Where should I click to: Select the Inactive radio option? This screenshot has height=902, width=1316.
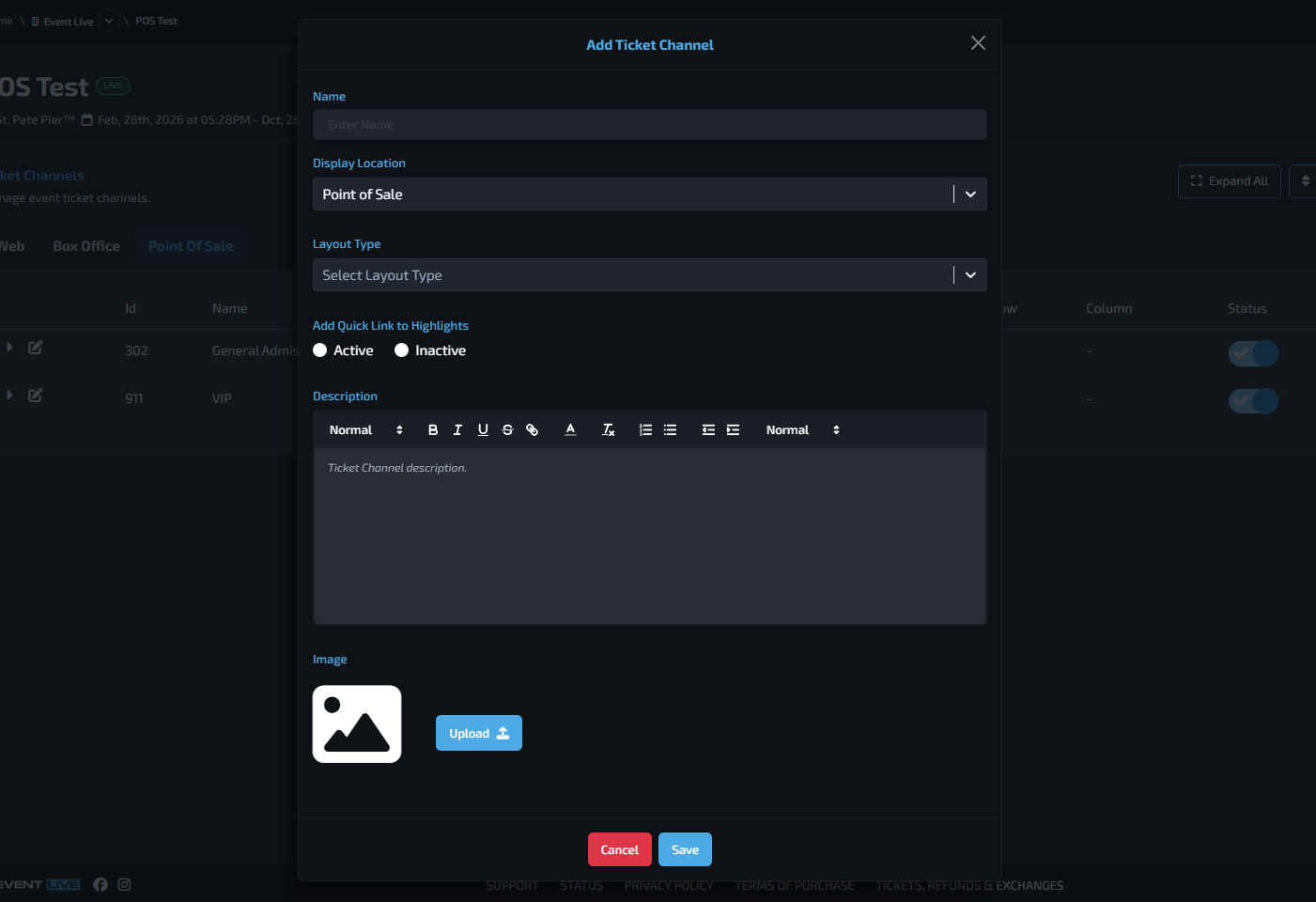pyautogui.click(x=401, y=350)
